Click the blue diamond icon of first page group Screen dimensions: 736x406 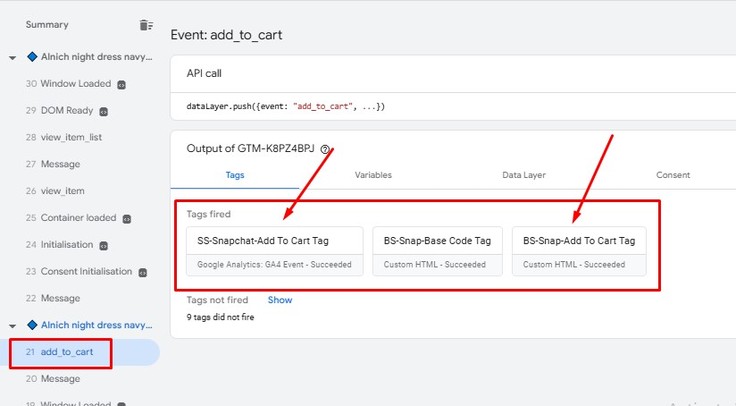(32, 58)
